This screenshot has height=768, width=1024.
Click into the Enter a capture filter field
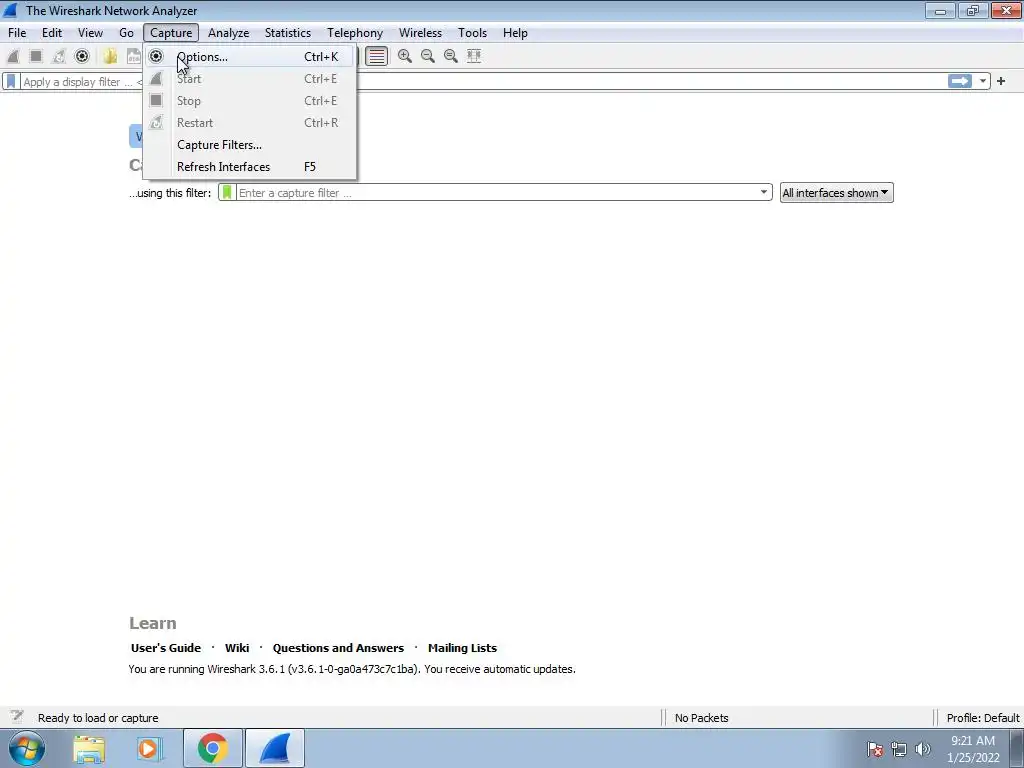coord(496,193)
